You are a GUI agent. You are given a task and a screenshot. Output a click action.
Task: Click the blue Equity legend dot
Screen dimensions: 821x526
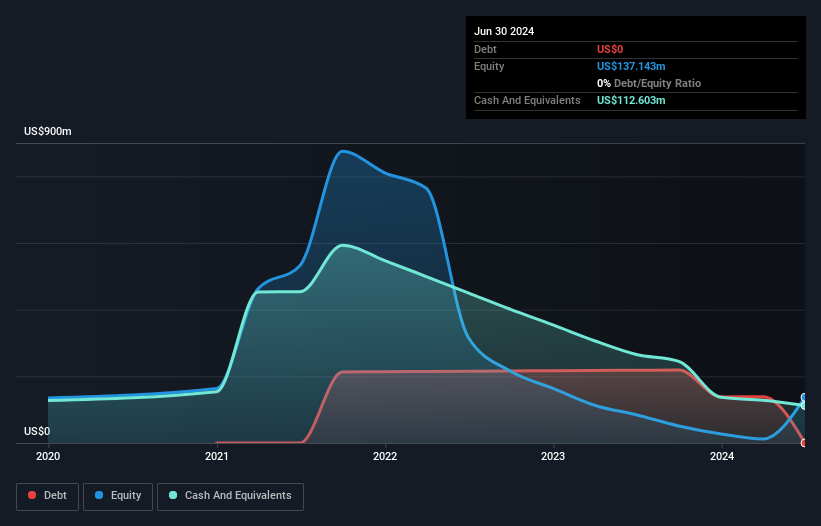point(99,495)
